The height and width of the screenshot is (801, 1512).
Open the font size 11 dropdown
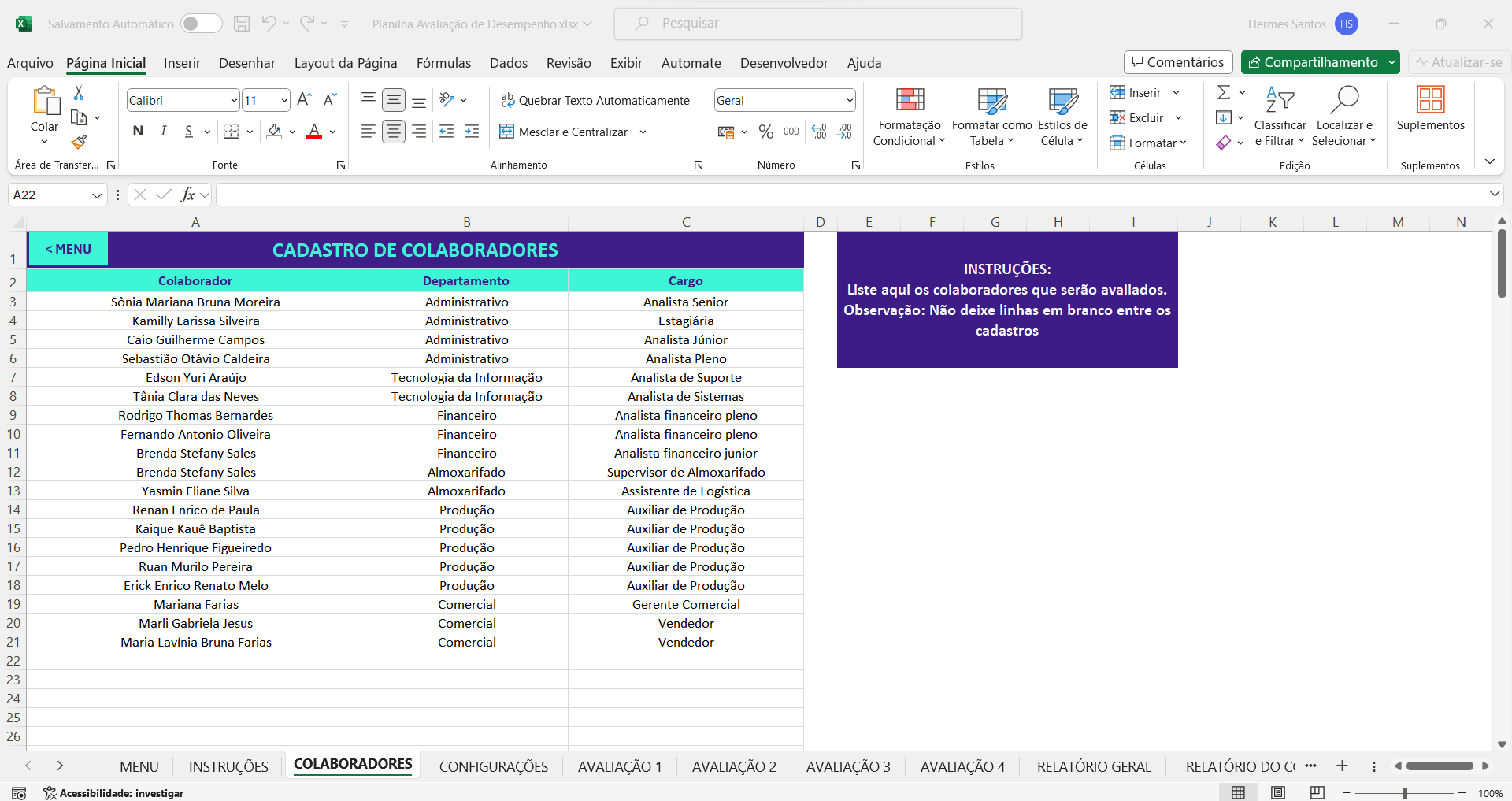tap(284, 100)
